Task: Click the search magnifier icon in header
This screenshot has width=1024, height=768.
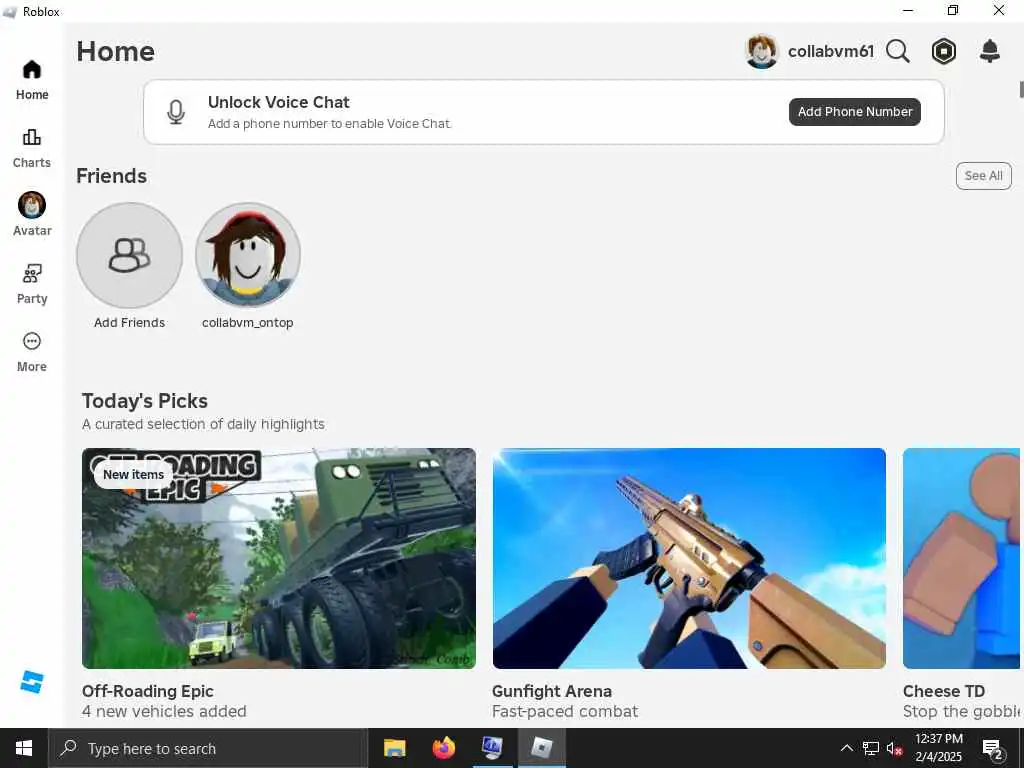Action: click(898, 51)
